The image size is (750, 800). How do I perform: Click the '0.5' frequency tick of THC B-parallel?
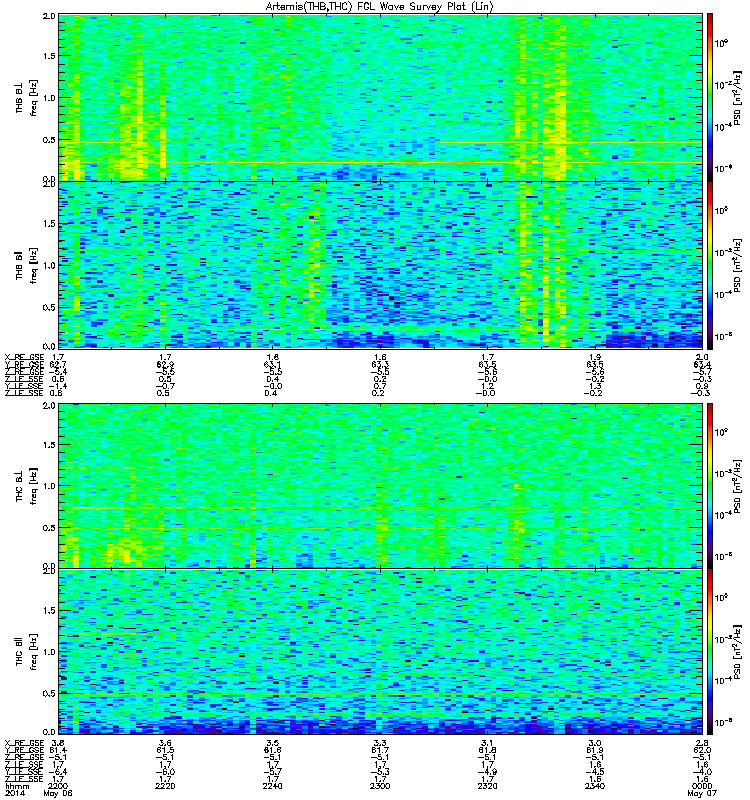tap(49, 693)
